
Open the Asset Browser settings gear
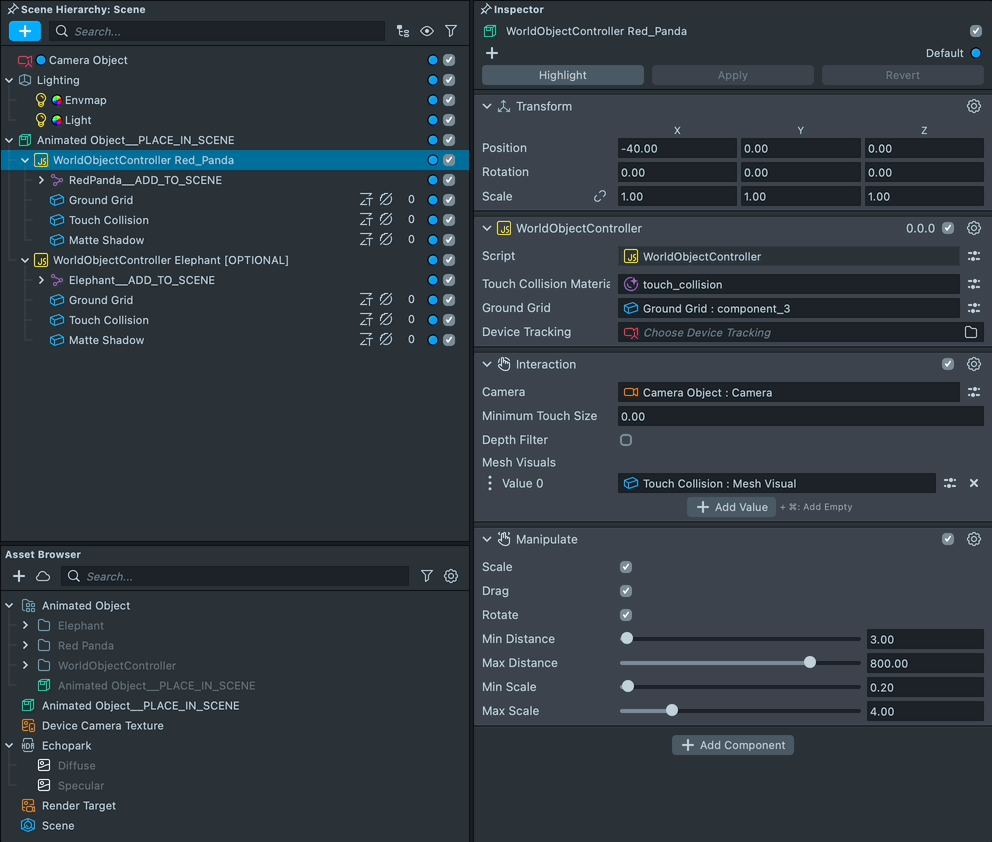(x=451, y=576)
